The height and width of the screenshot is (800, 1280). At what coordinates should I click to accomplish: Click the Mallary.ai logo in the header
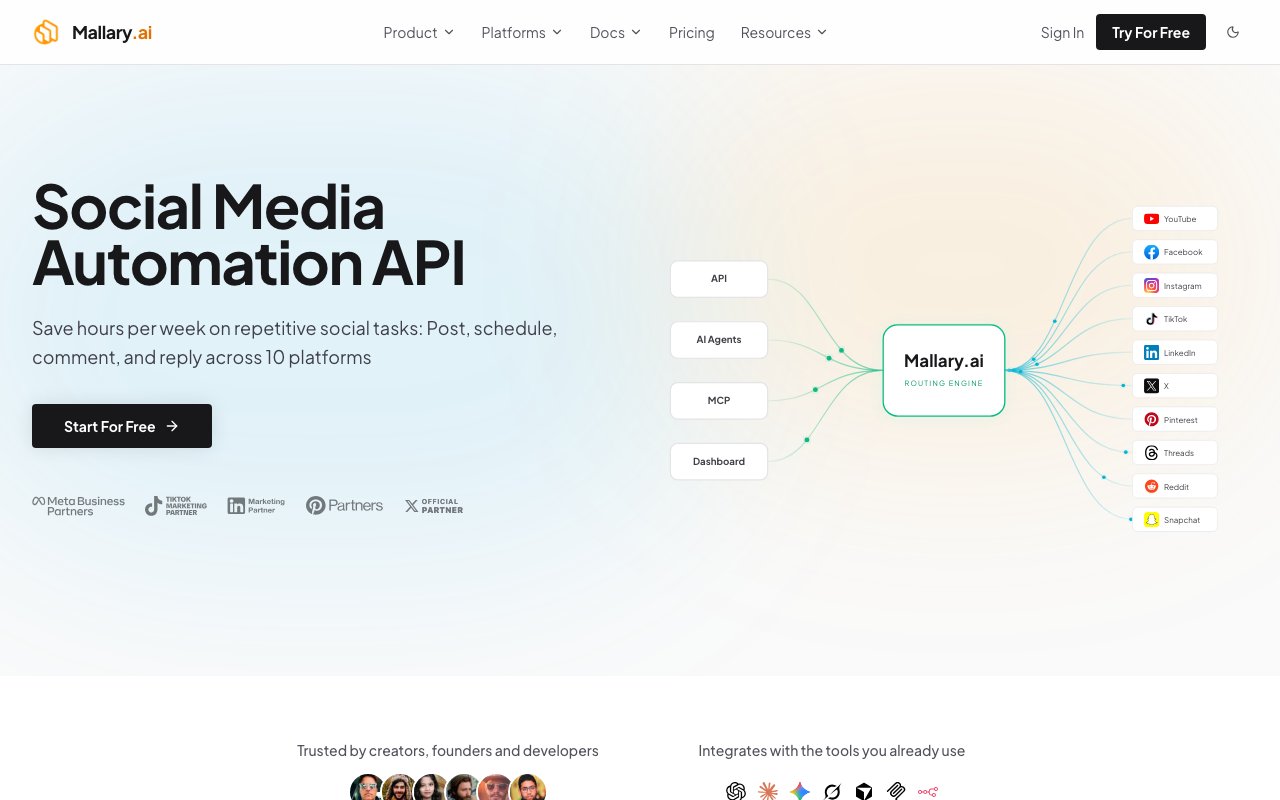[x=93, y=33]
